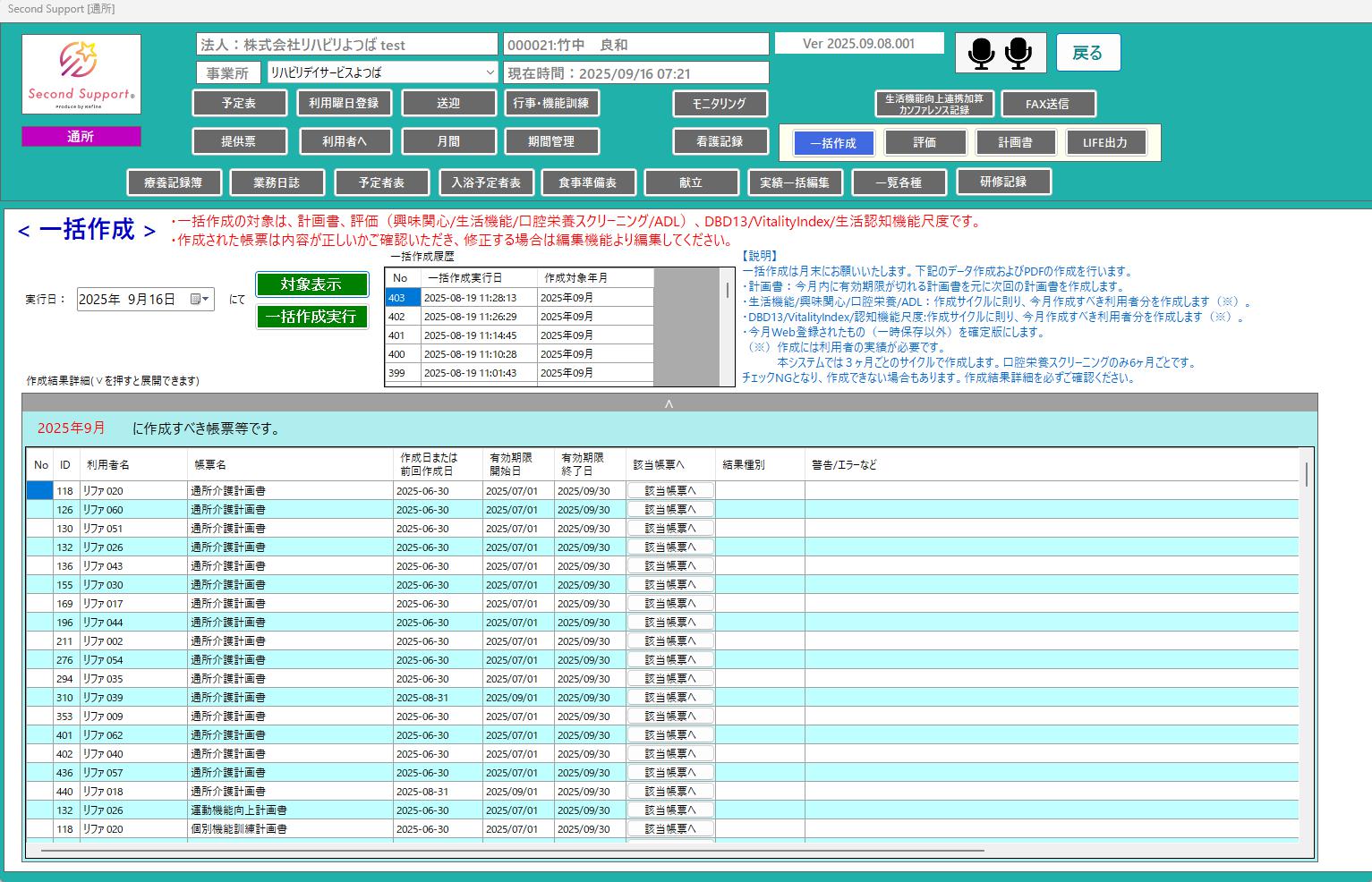
Task: Open 療養記録簿
Action: click(174, 182)
